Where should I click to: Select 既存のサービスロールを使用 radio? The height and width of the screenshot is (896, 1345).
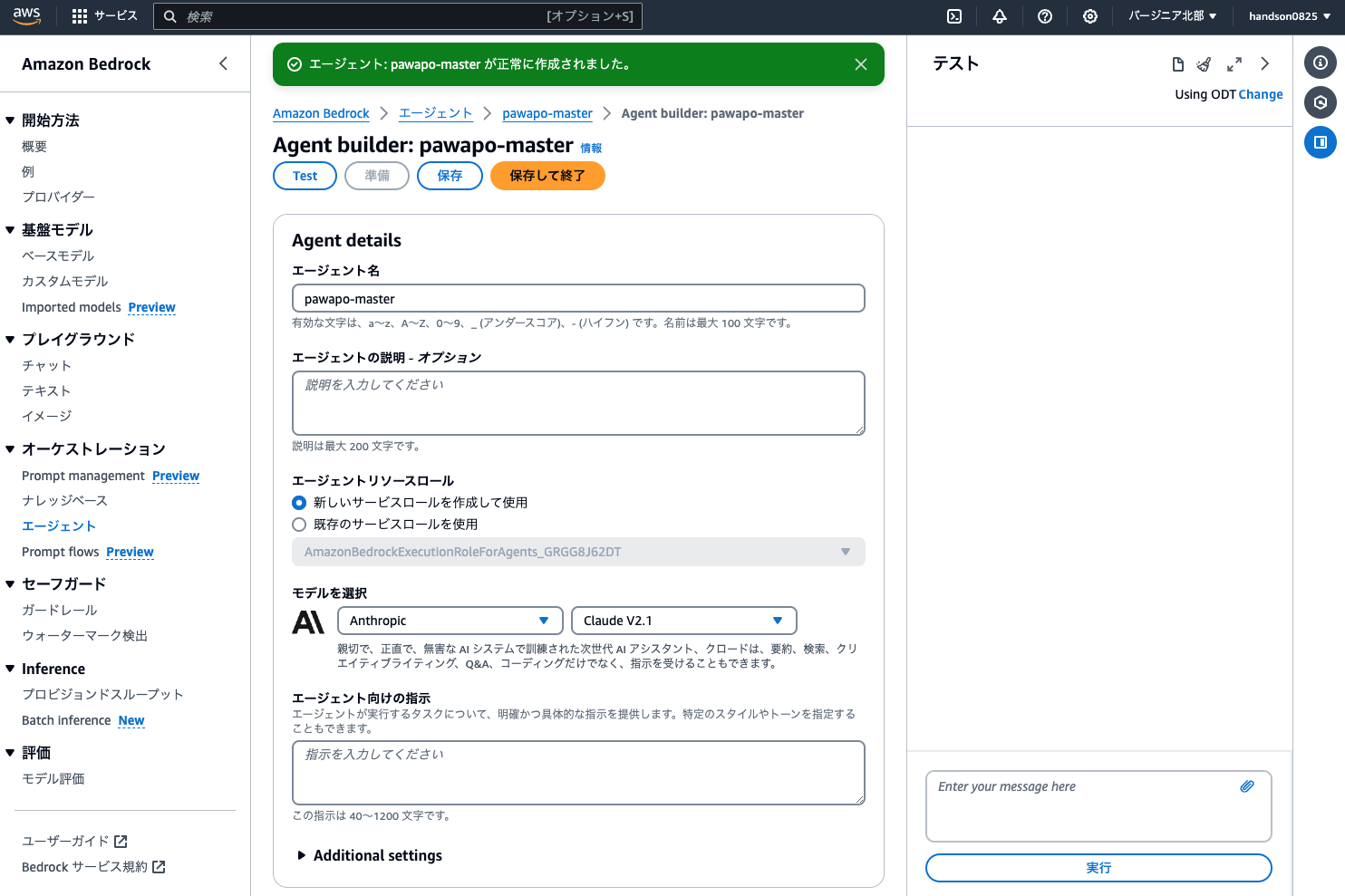pyautogui.click(x=299, y=525)
